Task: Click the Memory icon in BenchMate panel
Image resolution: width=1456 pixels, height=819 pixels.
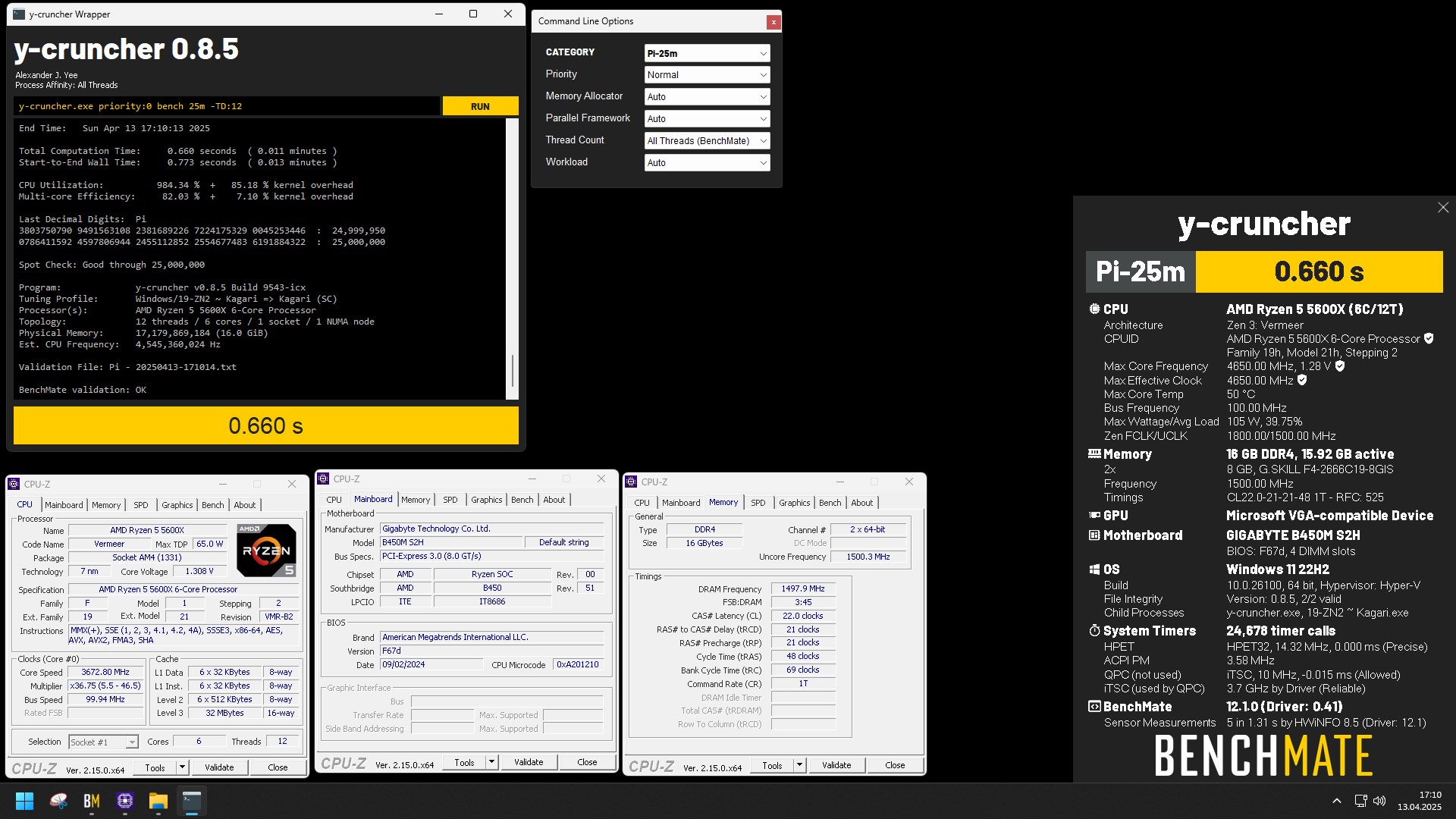Action: 1094,453
